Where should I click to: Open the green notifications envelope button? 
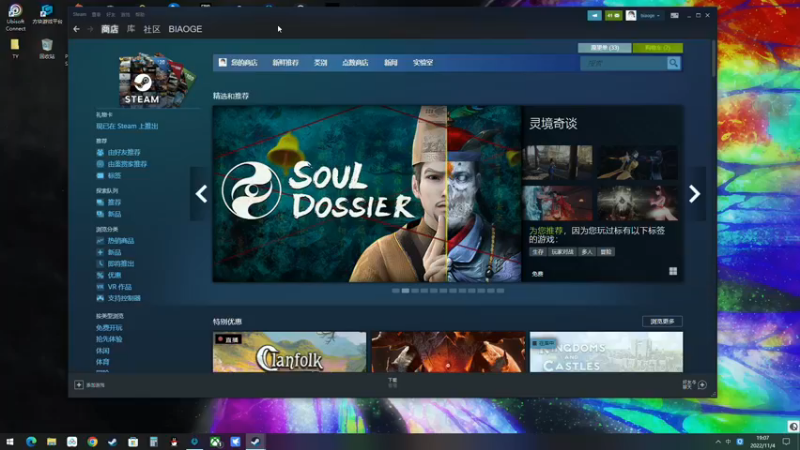613,16
